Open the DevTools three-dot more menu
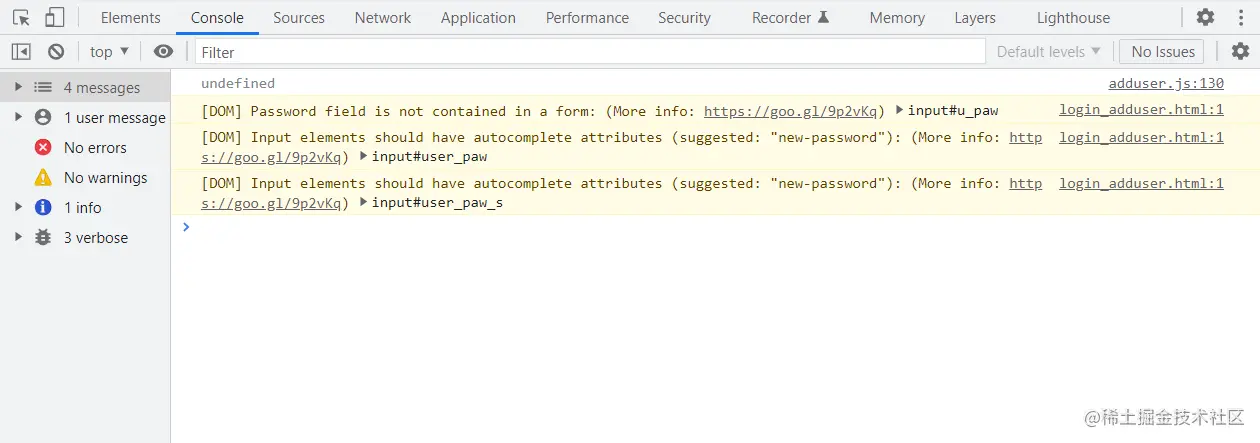1260x443 pixels. point(1240,17)
